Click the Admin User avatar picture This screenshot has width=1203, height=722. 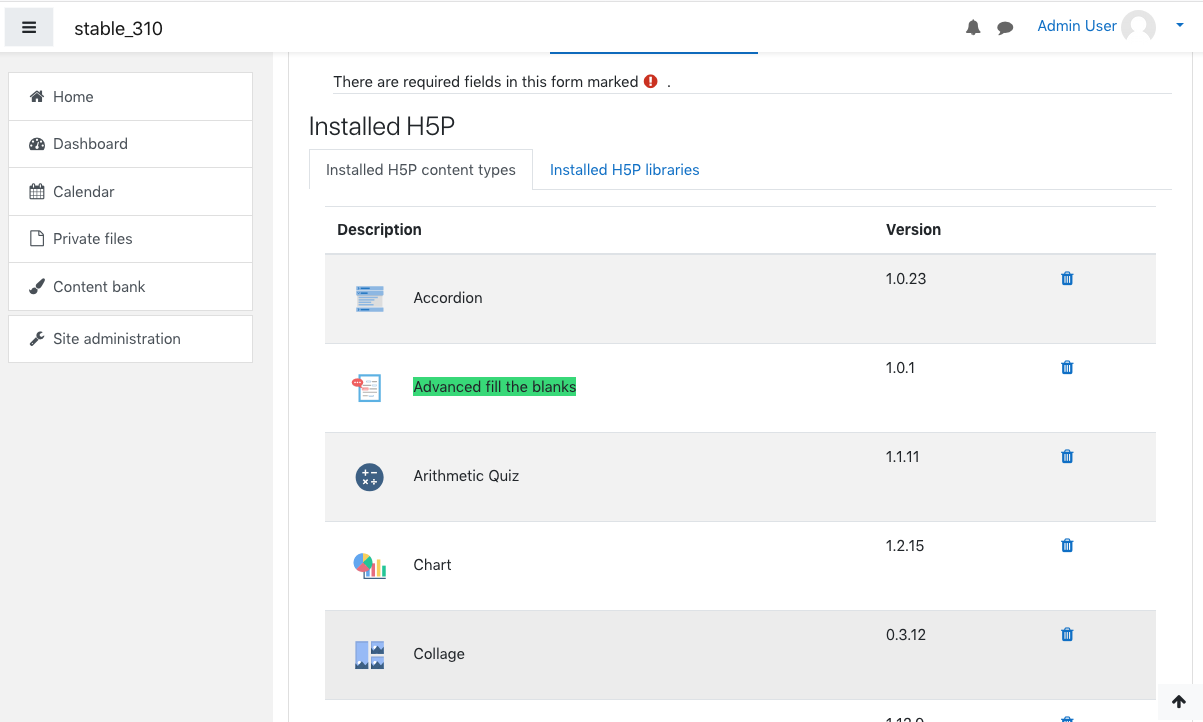pyautogui.click(x=1138, y=27)
